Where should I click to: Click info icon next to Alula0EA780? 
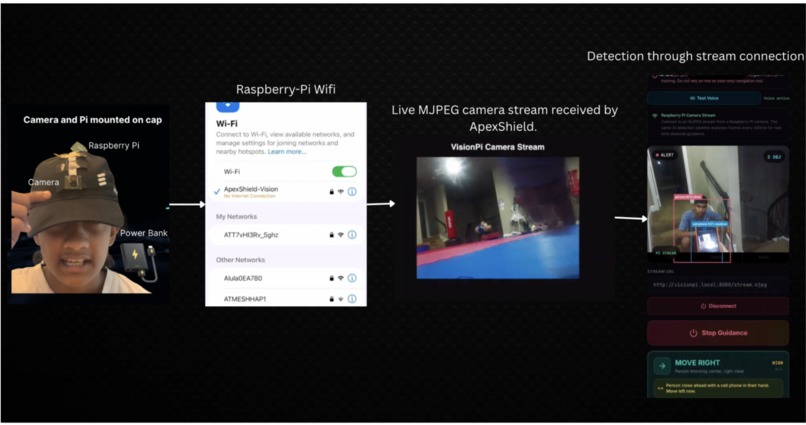click(x=352, y=278)
